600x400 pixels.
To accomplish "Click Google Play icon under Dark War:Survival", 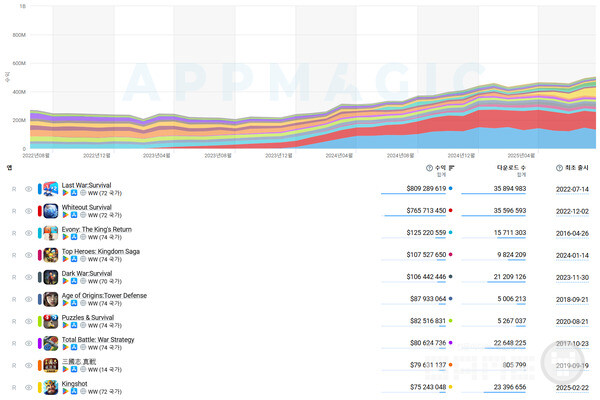I will coord(66,282).
